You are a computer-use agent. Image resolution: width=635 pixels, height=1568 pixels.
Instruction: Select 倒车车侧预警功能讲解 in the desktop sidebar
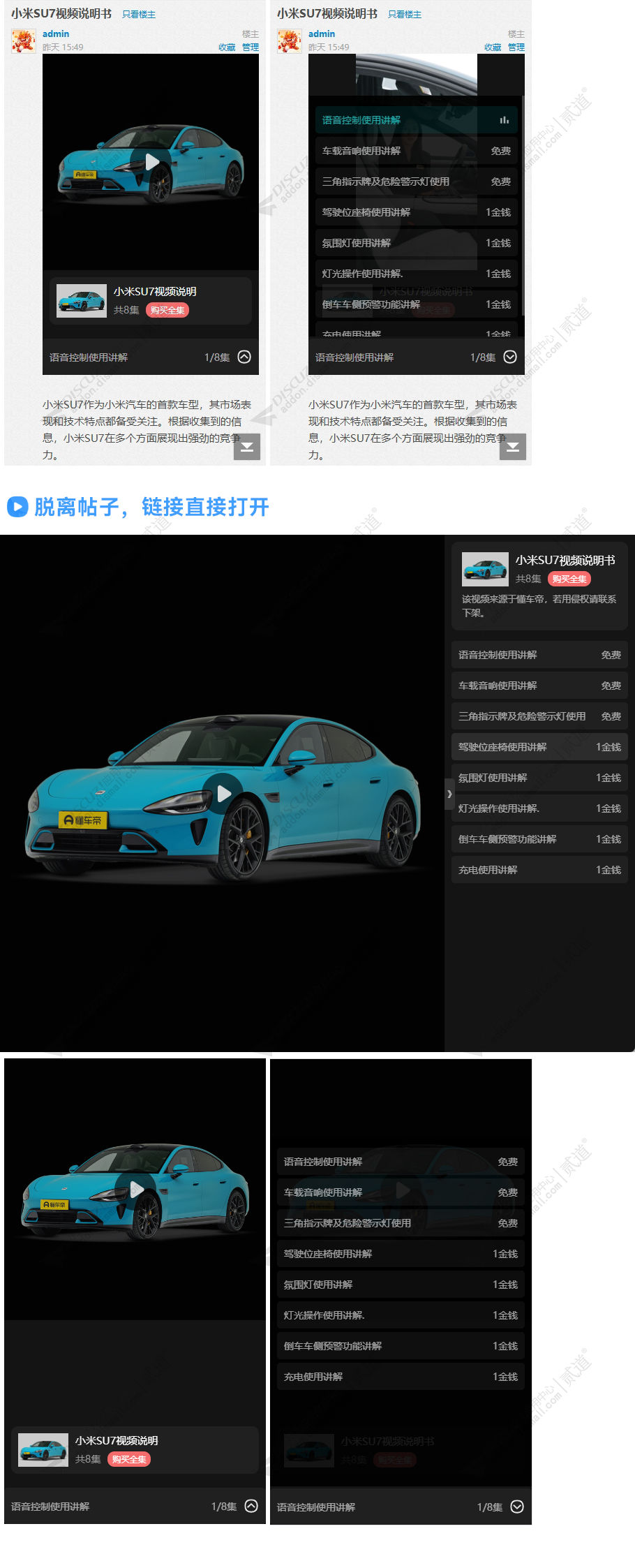pos(539,839)
